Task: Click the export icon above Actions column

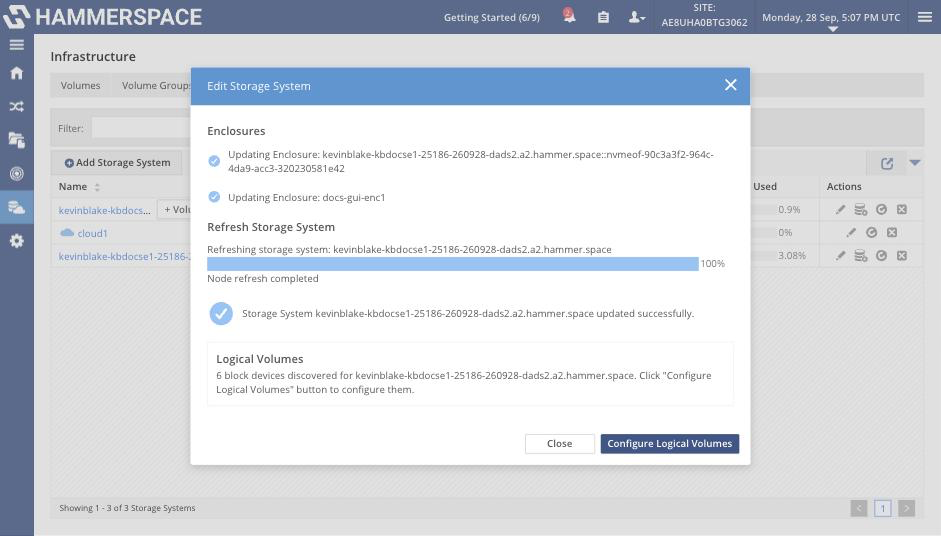Action: [887, 163]
